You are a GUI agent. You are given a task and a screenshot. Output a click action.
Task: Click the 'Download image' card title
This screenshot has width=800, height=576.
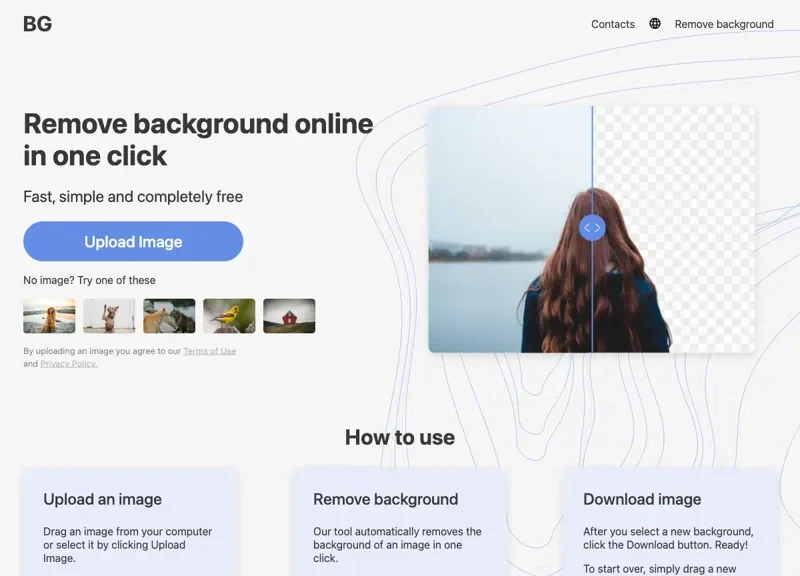(642, 499)
